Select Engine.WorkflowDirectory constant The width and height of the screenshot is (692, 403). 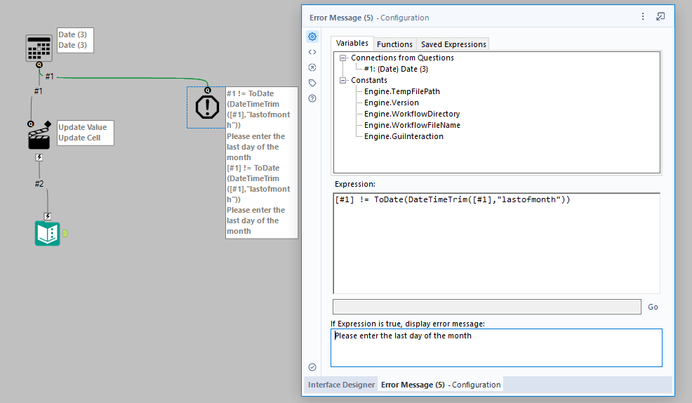(412, 114)
